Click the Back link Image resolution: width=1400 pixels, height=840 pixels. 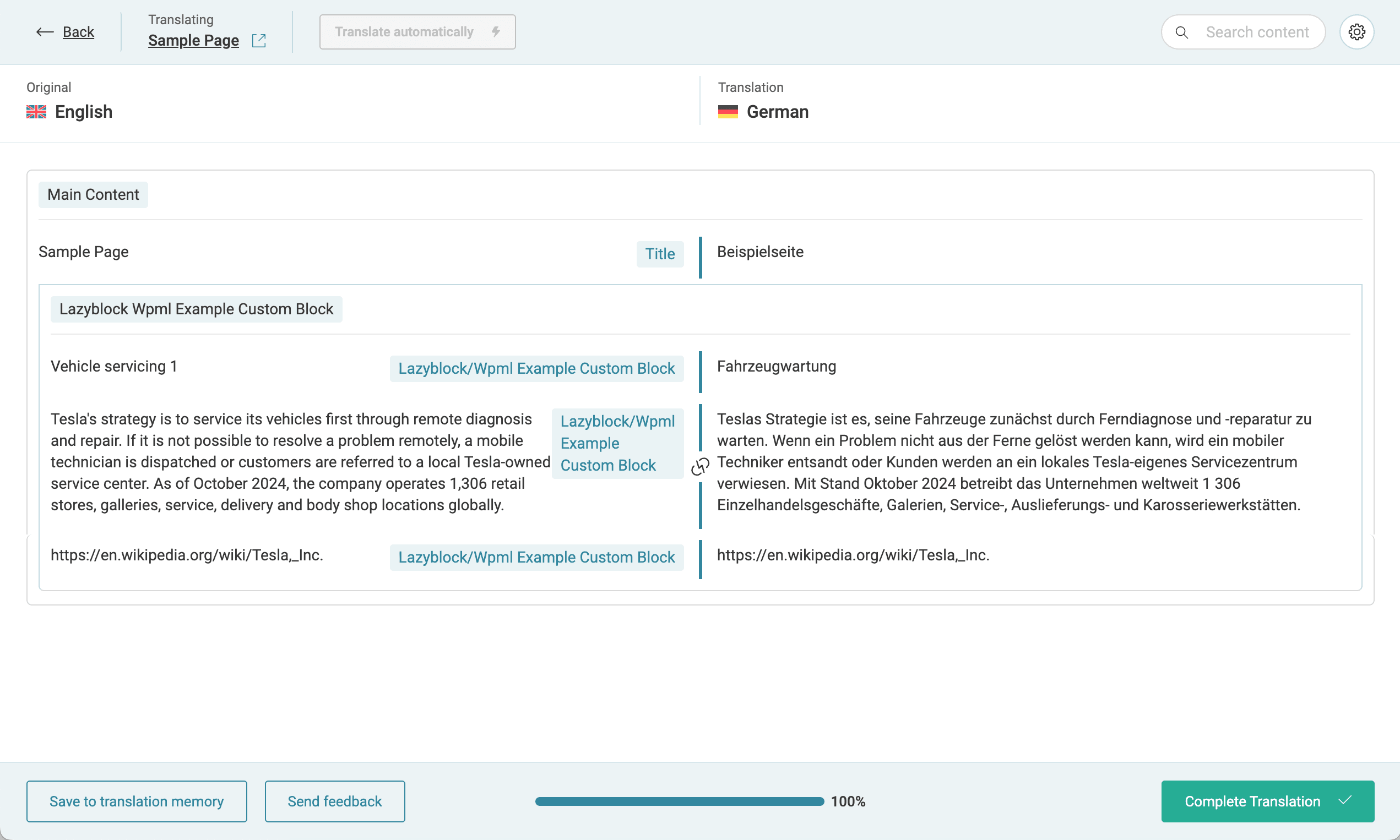pyautogui.click(x=78, y=32)
